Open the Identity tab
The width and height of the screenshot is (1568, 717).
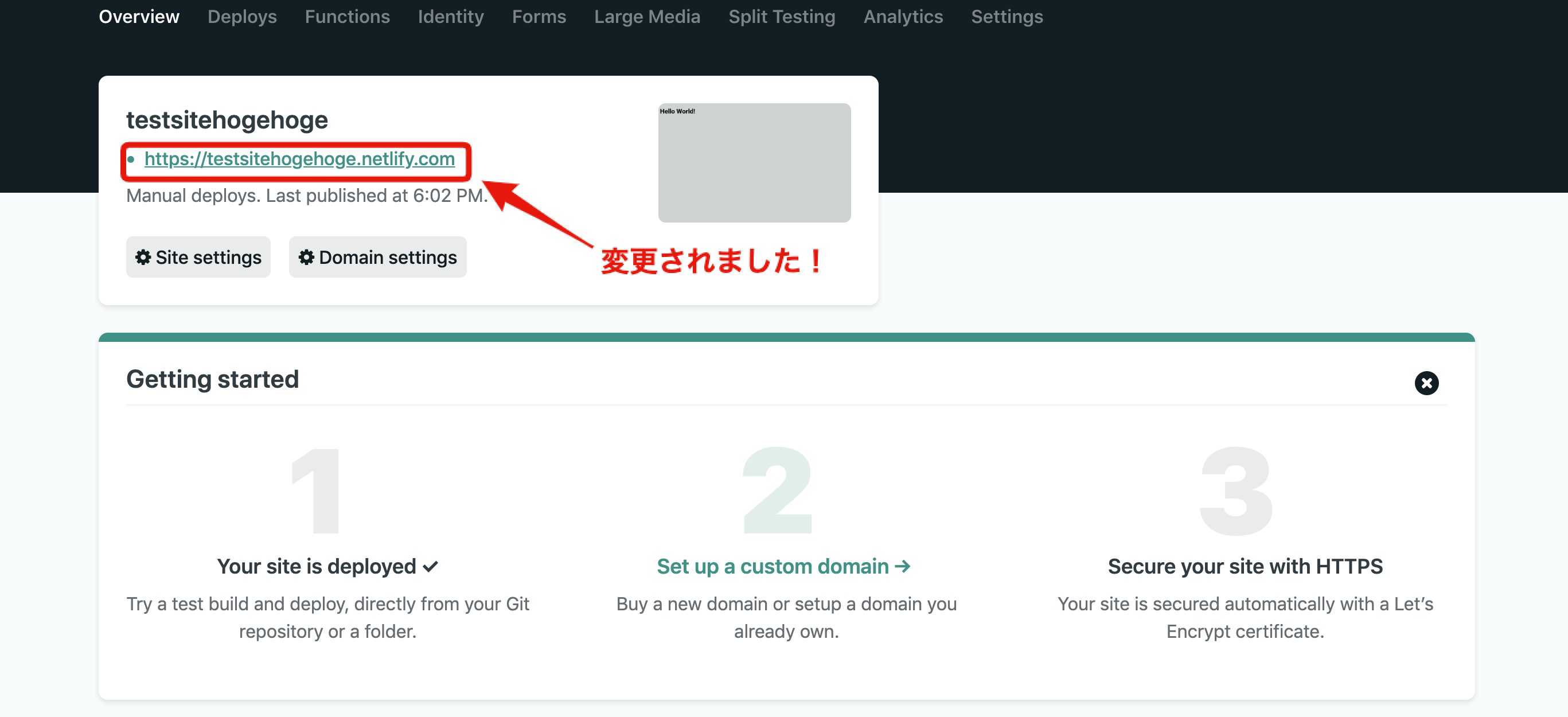click(x=450, y=17)
